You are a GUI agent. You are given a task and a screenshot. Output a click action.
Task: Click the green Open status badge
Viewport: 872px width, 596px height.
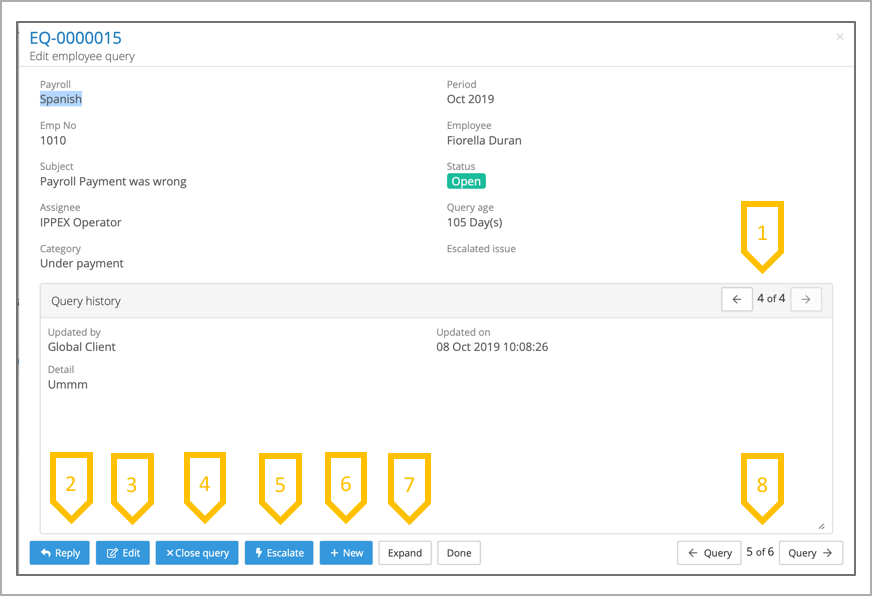pyautogui.click(x=466, y=181)
